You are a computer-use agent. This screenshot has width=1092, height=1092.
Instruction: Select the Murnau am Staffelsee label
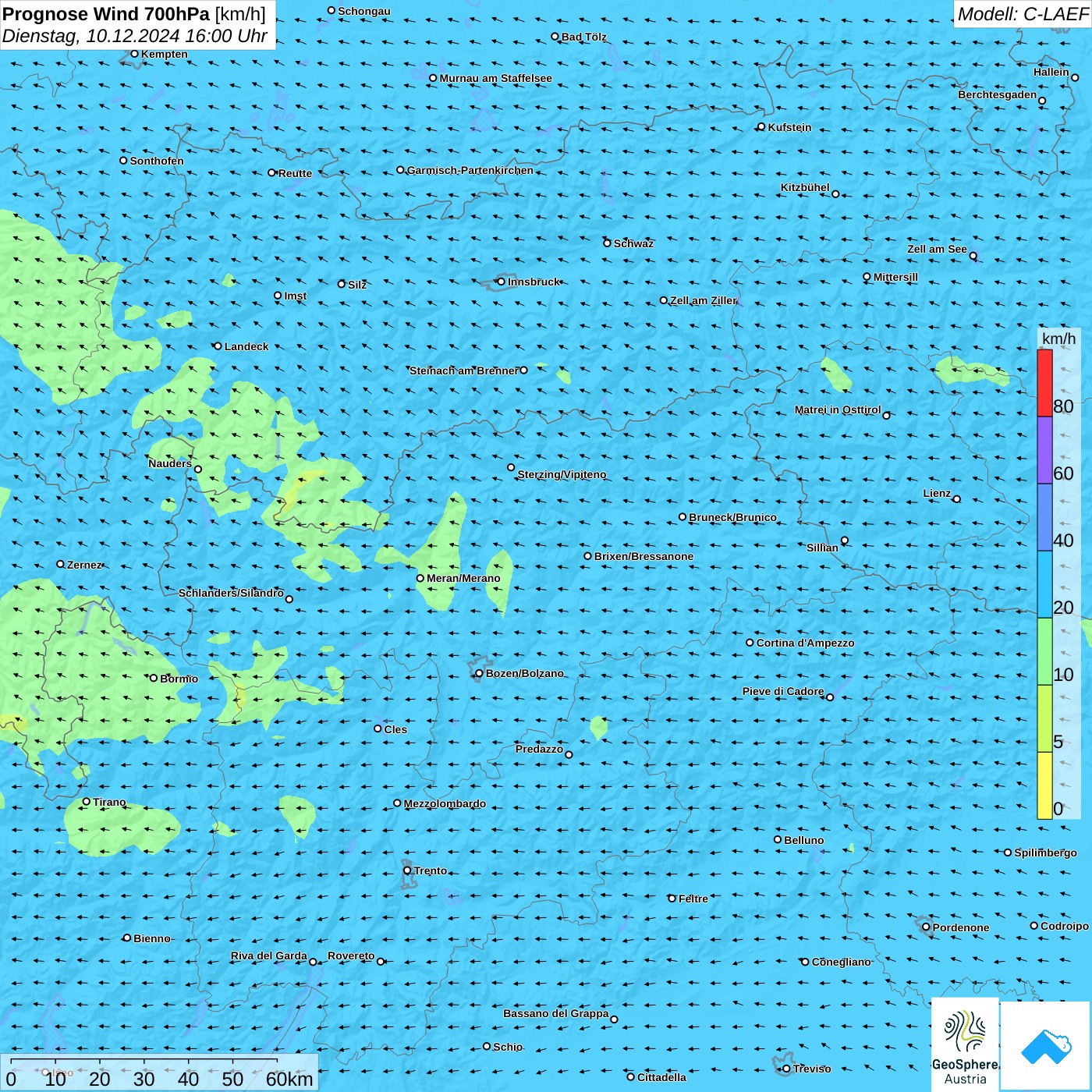click(x=495, y=78)
